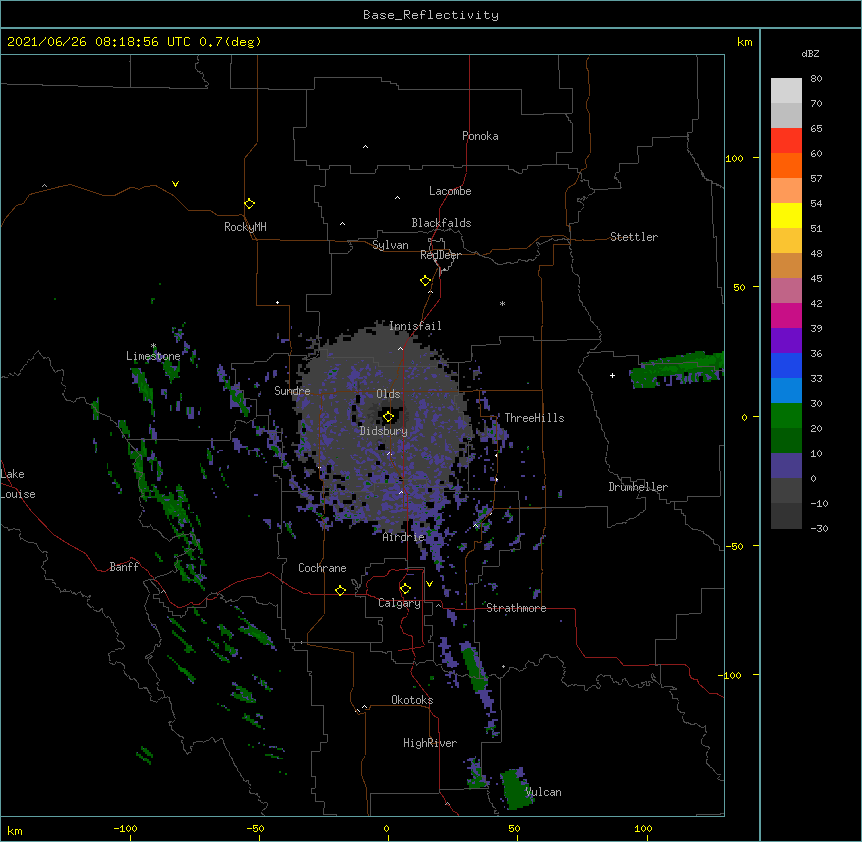Click the green echo band east of Drumheller

coord(677,369)
